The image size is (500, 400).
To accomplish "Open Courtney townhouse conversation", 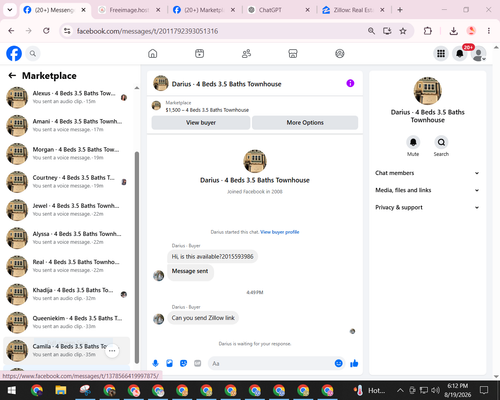I will click(67, 182).
